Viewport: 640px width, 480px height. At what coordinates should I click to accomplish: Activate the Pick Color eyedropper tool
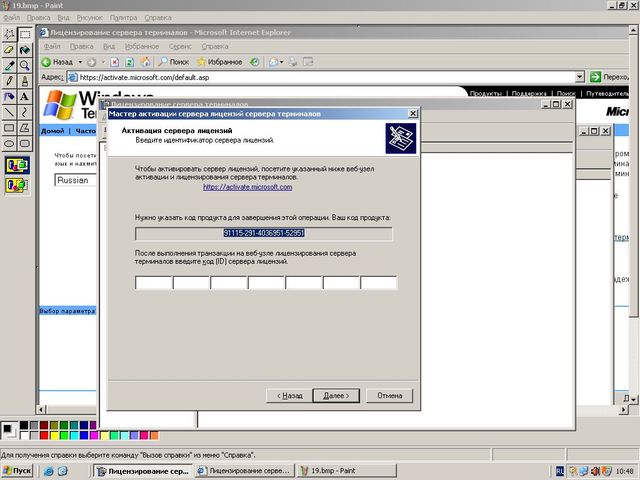coord(9,65)
